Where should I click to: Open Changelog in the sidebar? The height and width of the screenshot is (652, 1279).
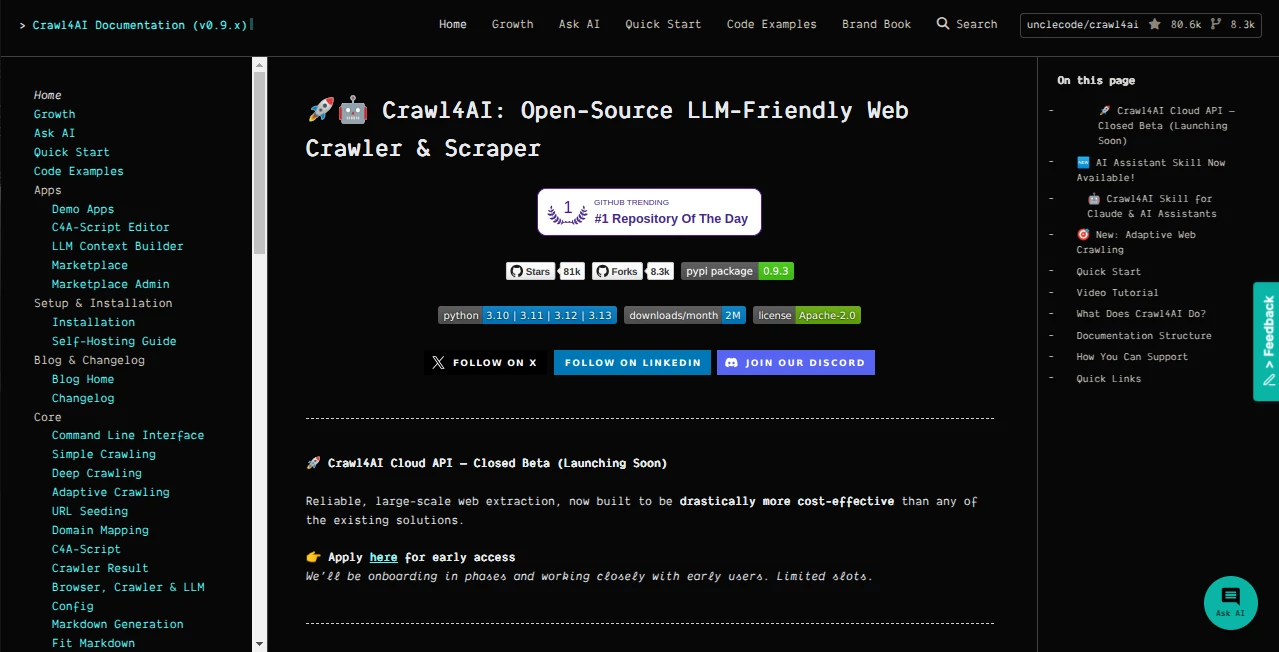[83, 398]
